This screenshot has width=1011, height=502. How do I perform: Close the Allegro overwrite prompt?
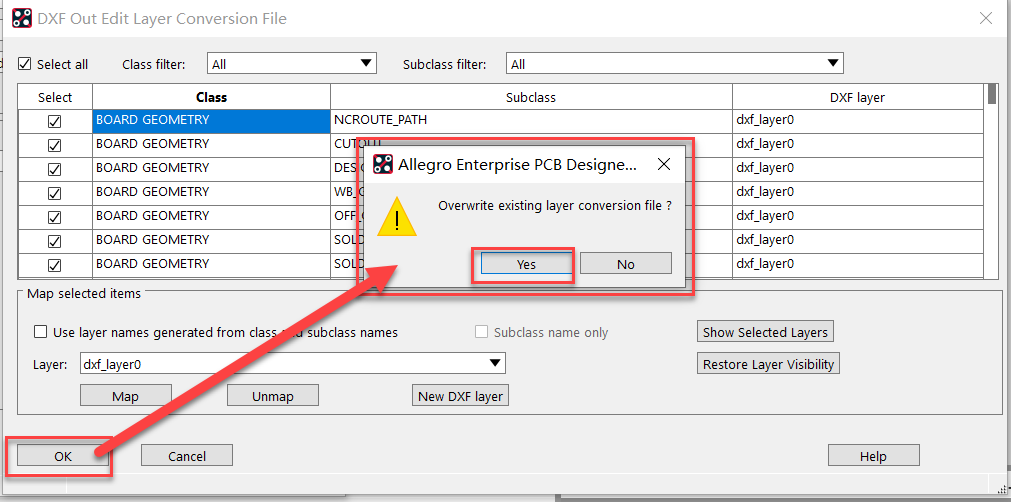click(663, 164)
